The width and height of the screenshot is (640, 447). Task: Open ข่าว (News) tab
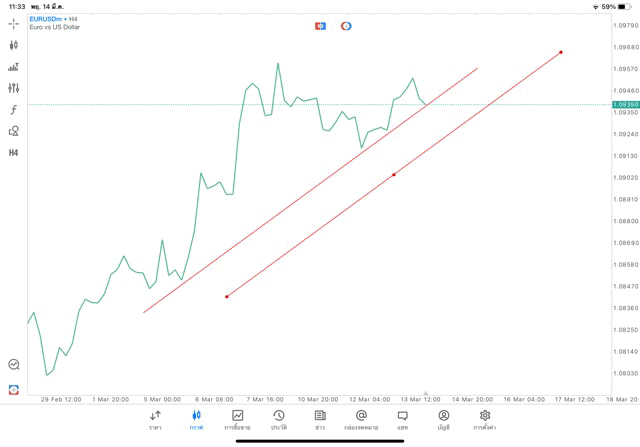click(x=320, y=419)
